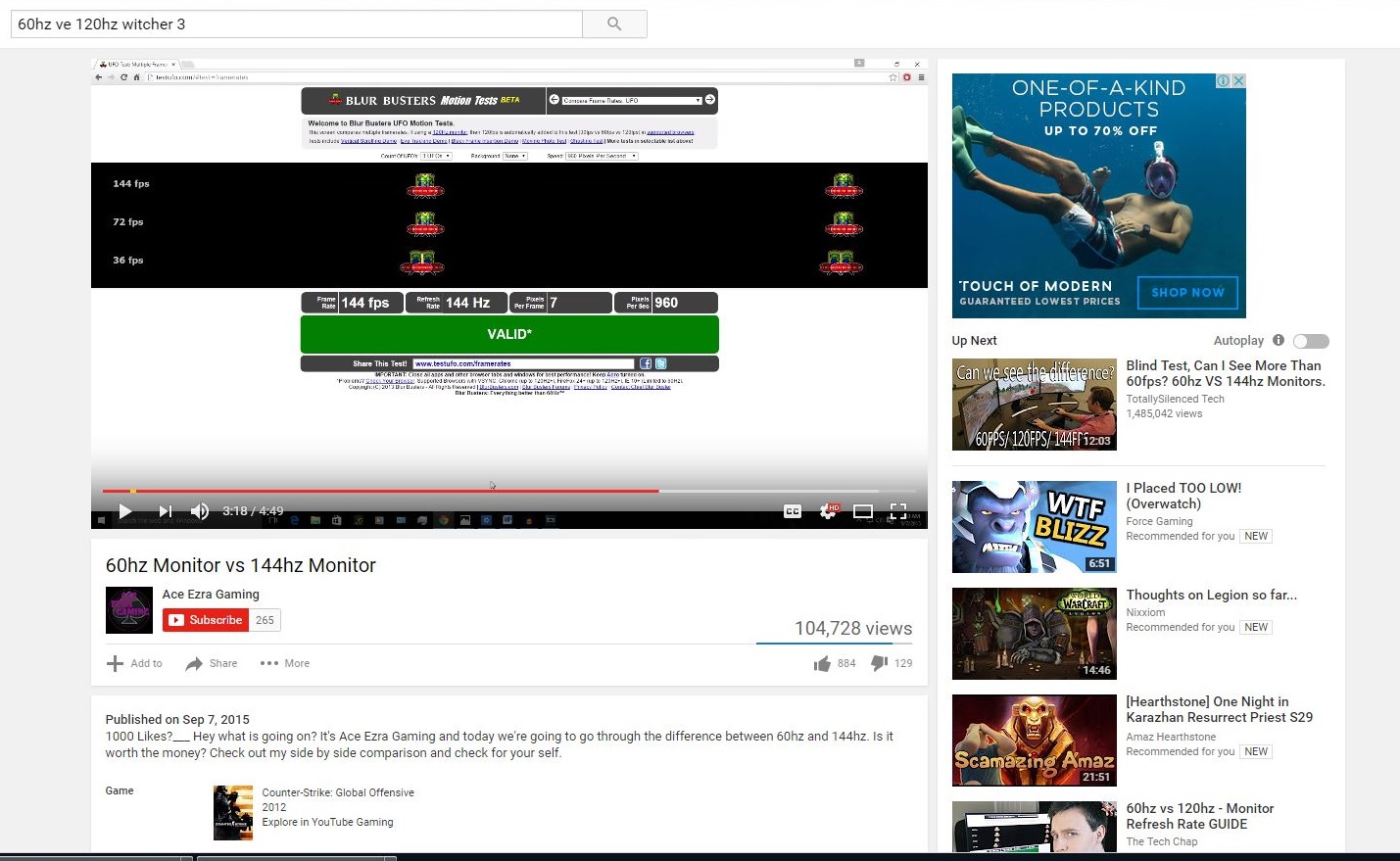Enter full screen mode

898,510
